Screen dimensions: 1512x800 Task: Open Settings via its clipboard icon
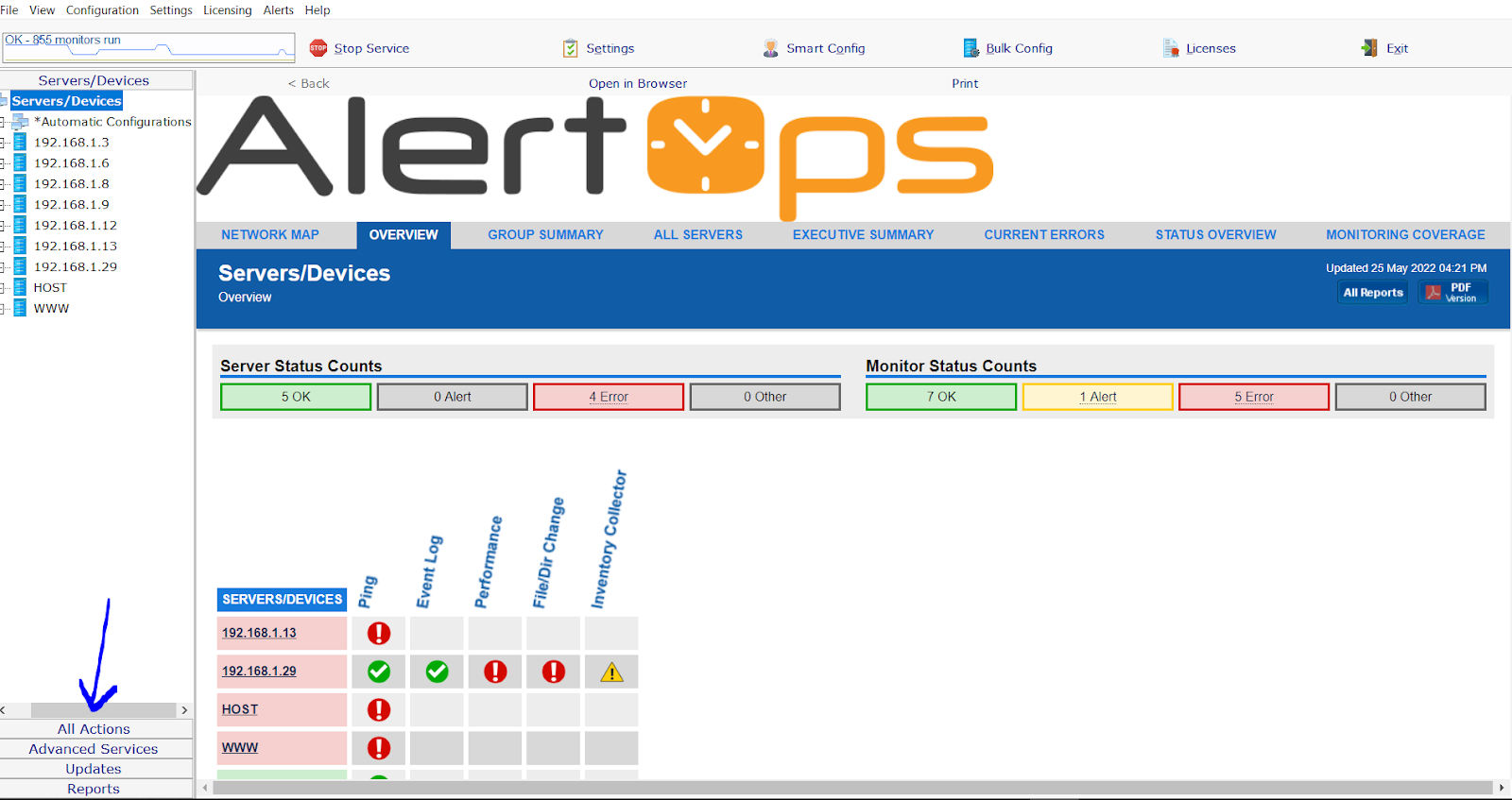(571, 48)
